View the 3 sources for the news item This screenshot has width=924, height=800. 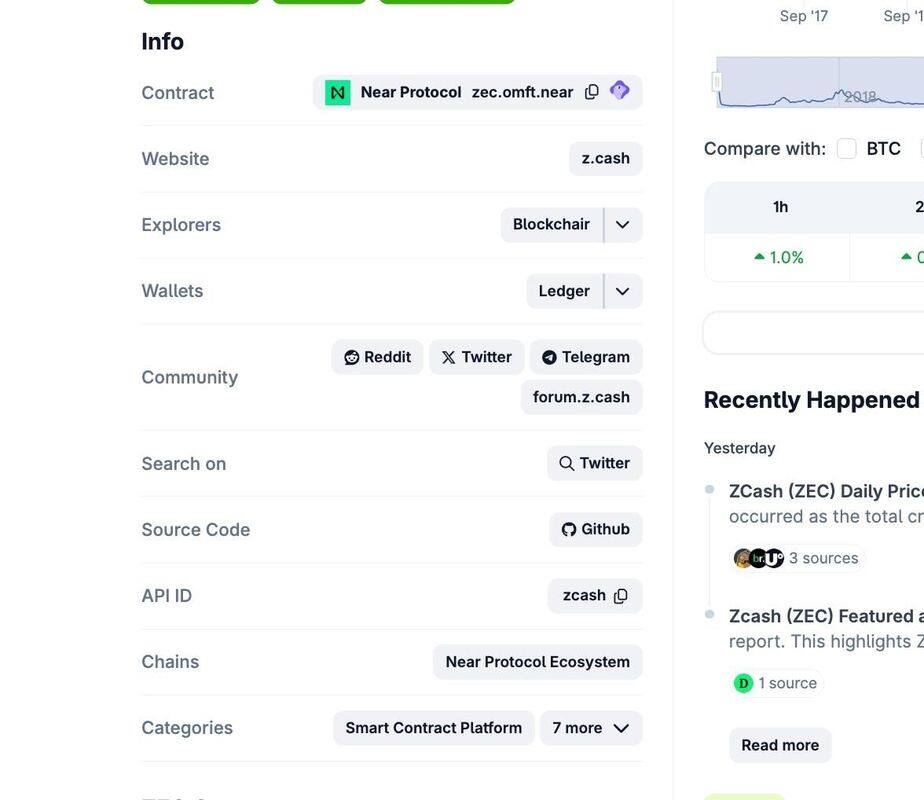[x=797, y=558]
